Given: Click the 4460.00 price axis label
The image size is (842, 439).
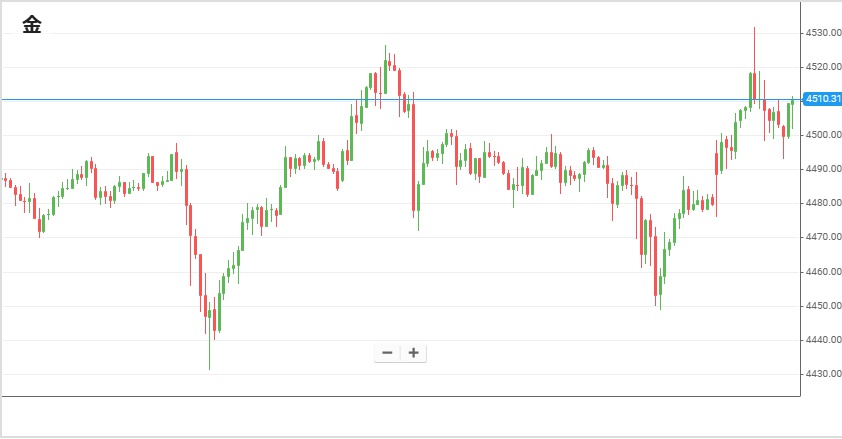Looking at the screenshot, I should (820, 272).
